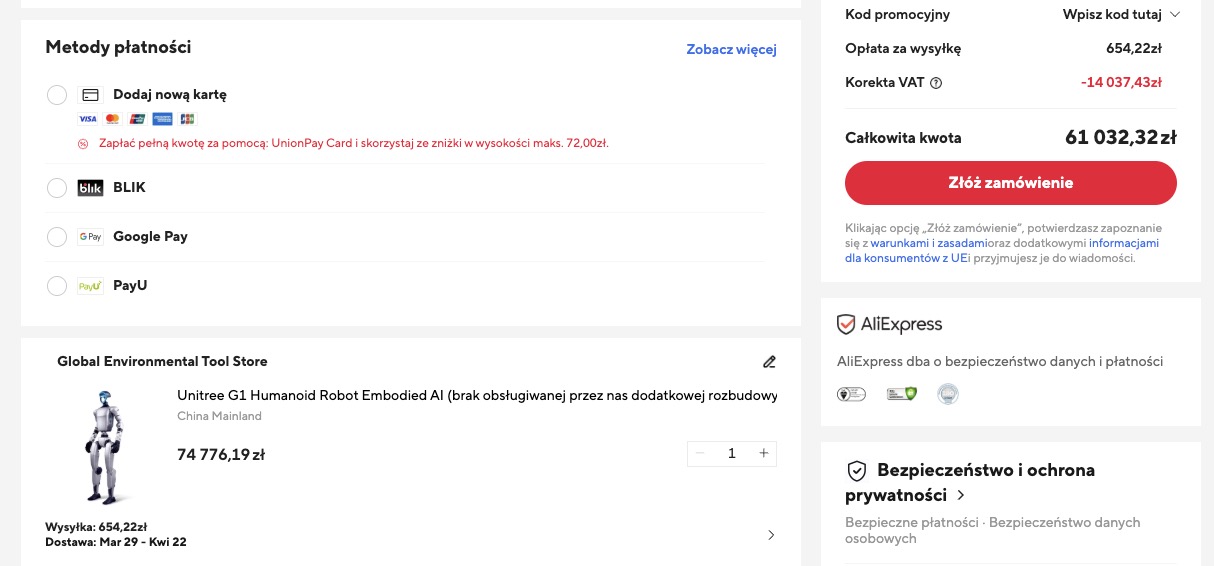Screen dimensions: 1214x566
Task: Increase quantity with the plus button
Action: click(x=763, y=453)
